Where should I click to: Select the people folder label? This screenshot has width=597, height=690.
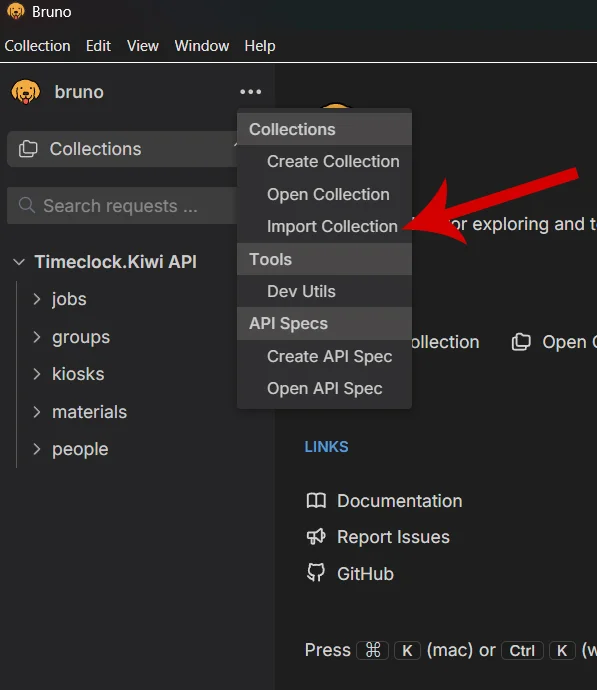[80, 449]
